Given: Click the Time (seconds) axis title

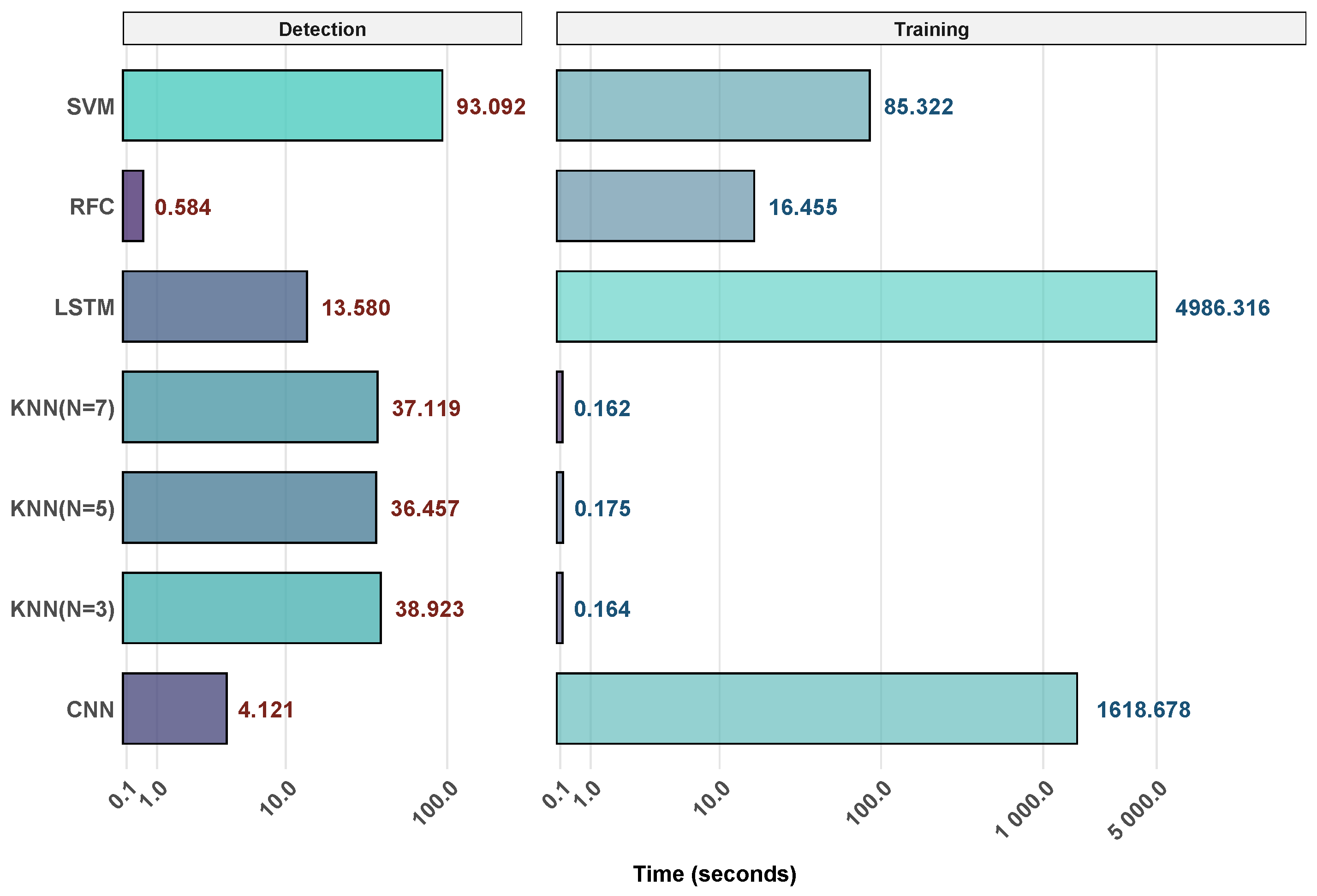Looking at the screenshot, I should tap(715, 874).
